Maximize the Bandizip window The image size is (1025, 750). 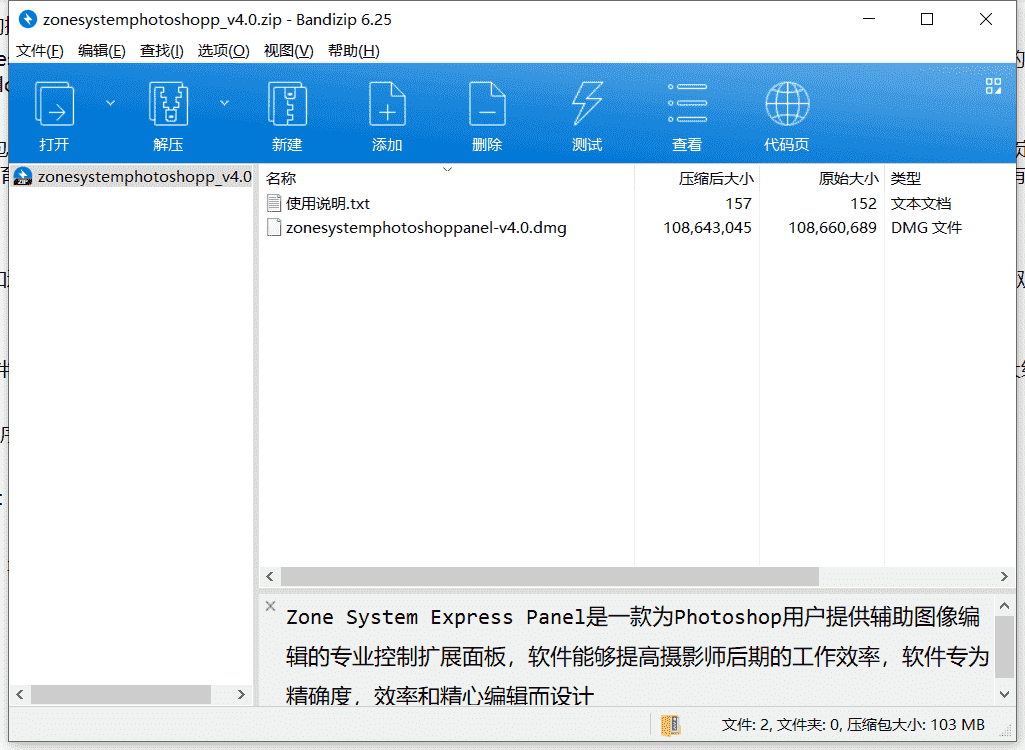pos(927,19)
